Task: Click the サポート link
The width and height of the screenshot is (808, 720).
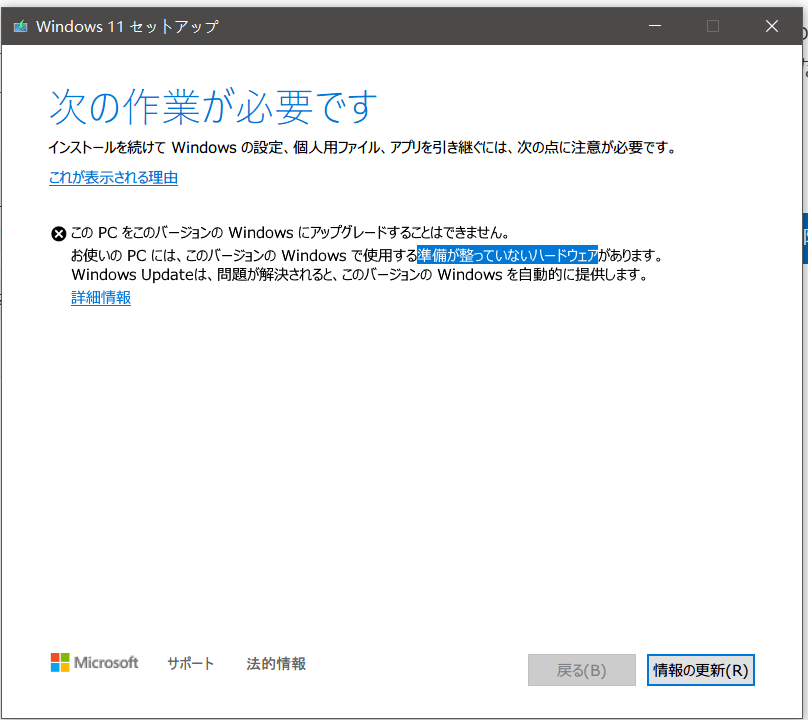Action: [191, 663]
